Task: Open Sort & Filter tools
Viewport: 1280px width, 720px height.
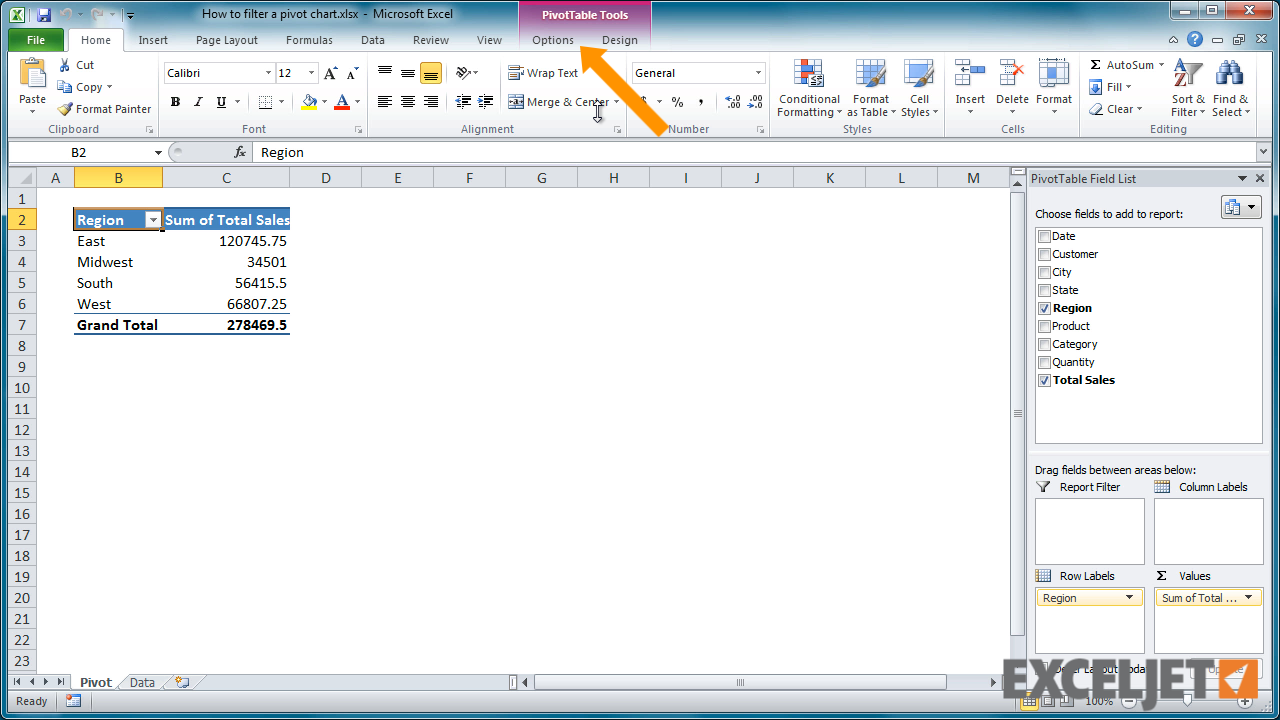Action: click(1187, 88)
